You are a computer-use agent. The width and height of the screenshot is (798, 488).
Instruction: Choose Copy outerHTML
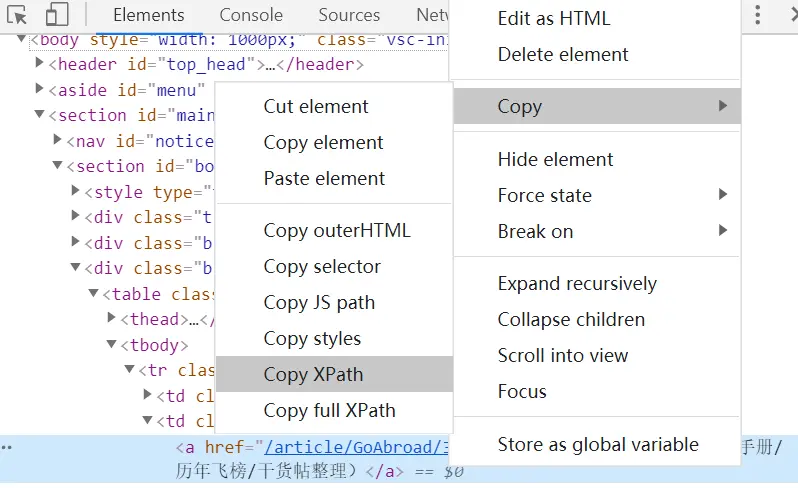337,231
